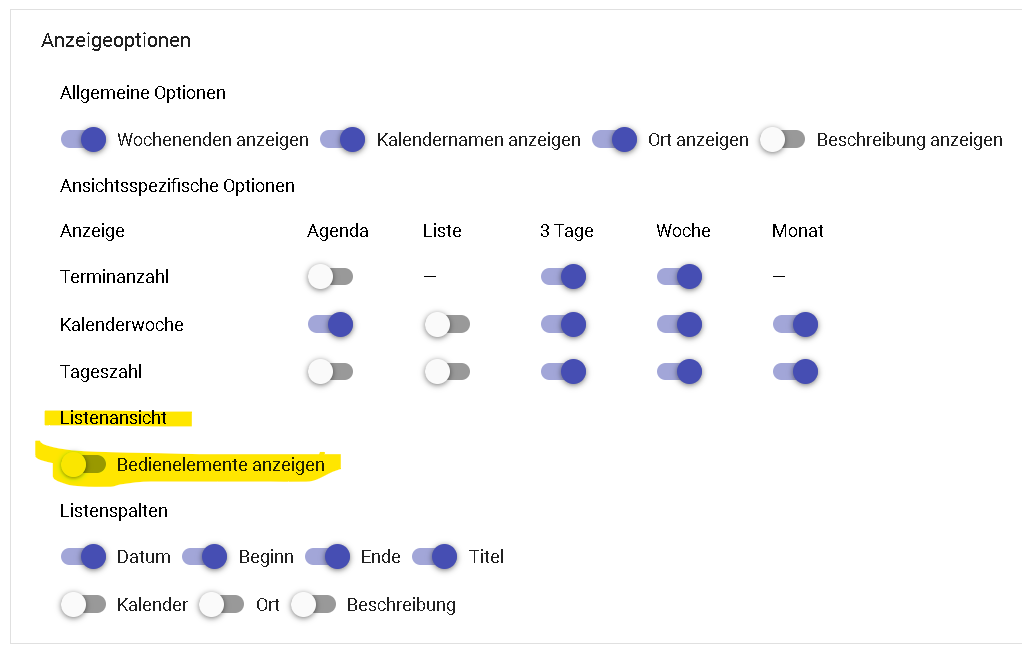Screen dimensions: 1022x657
Task: Enable Beschreibung anzeigen switch
Action: point(783,139)
